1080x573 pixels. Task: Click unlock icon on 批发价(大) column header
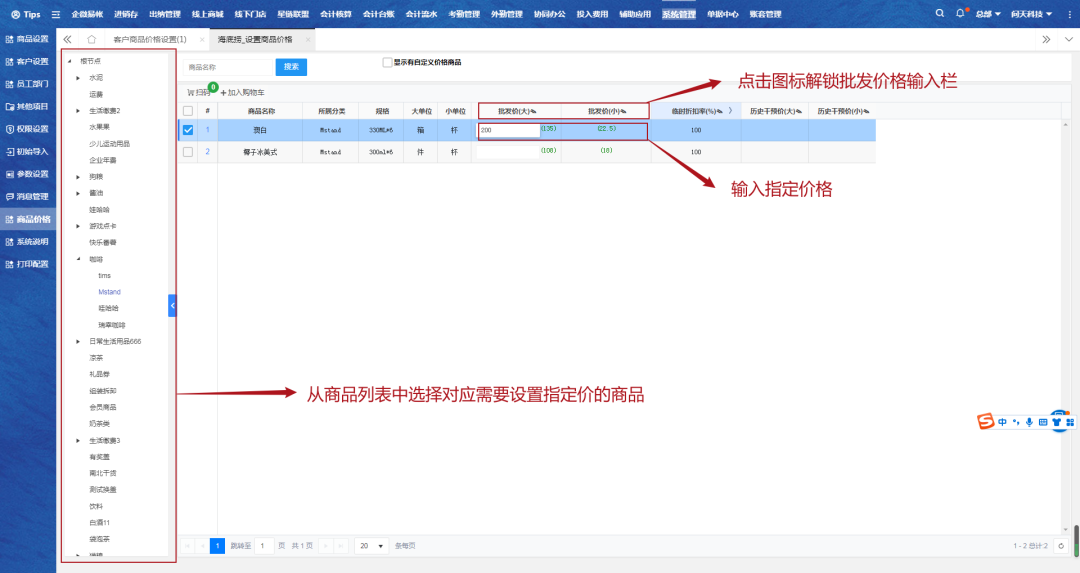click(533, 111)
